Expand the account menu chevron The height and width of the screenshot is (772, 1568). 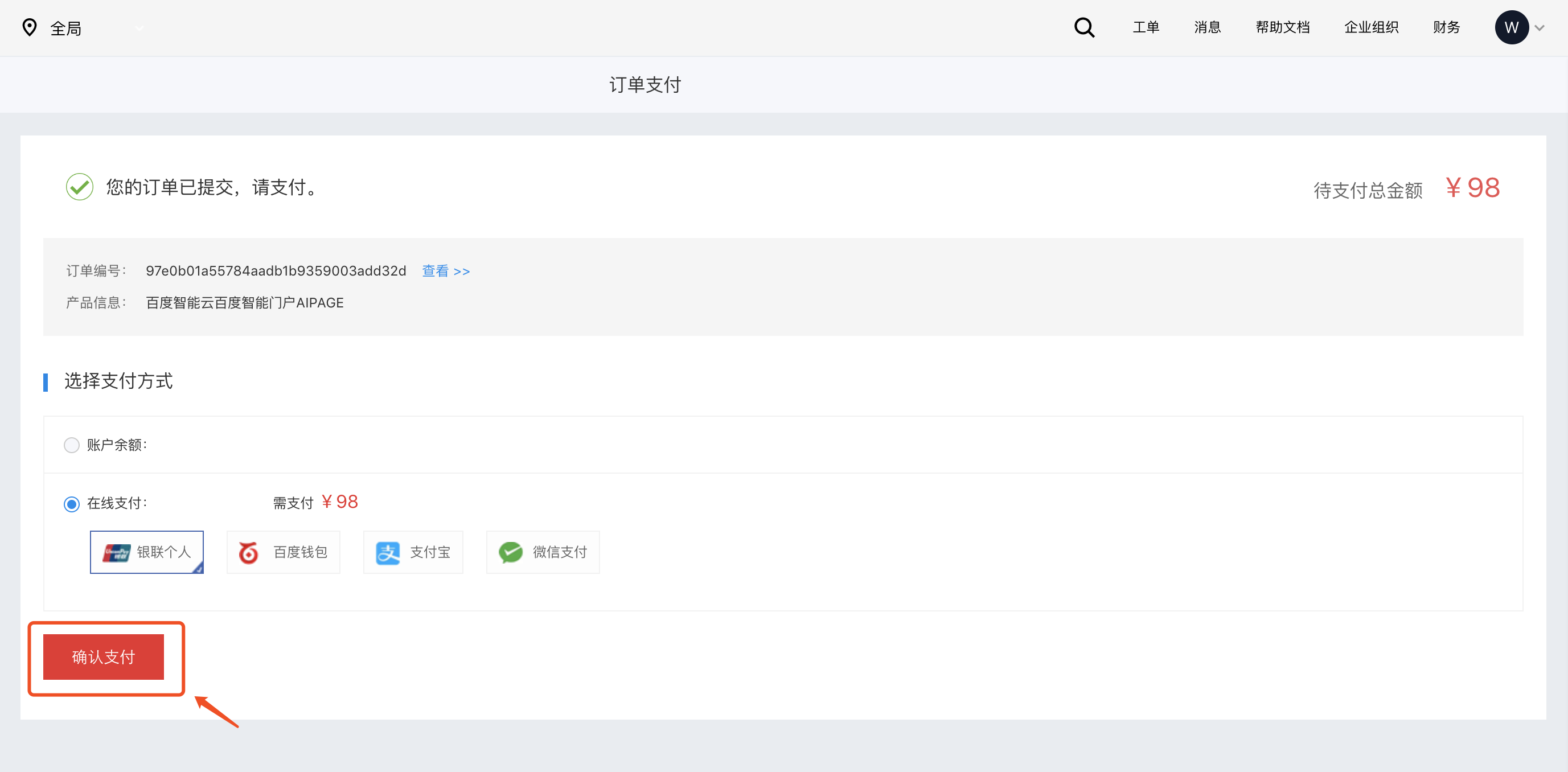[x=1540, y=28]
